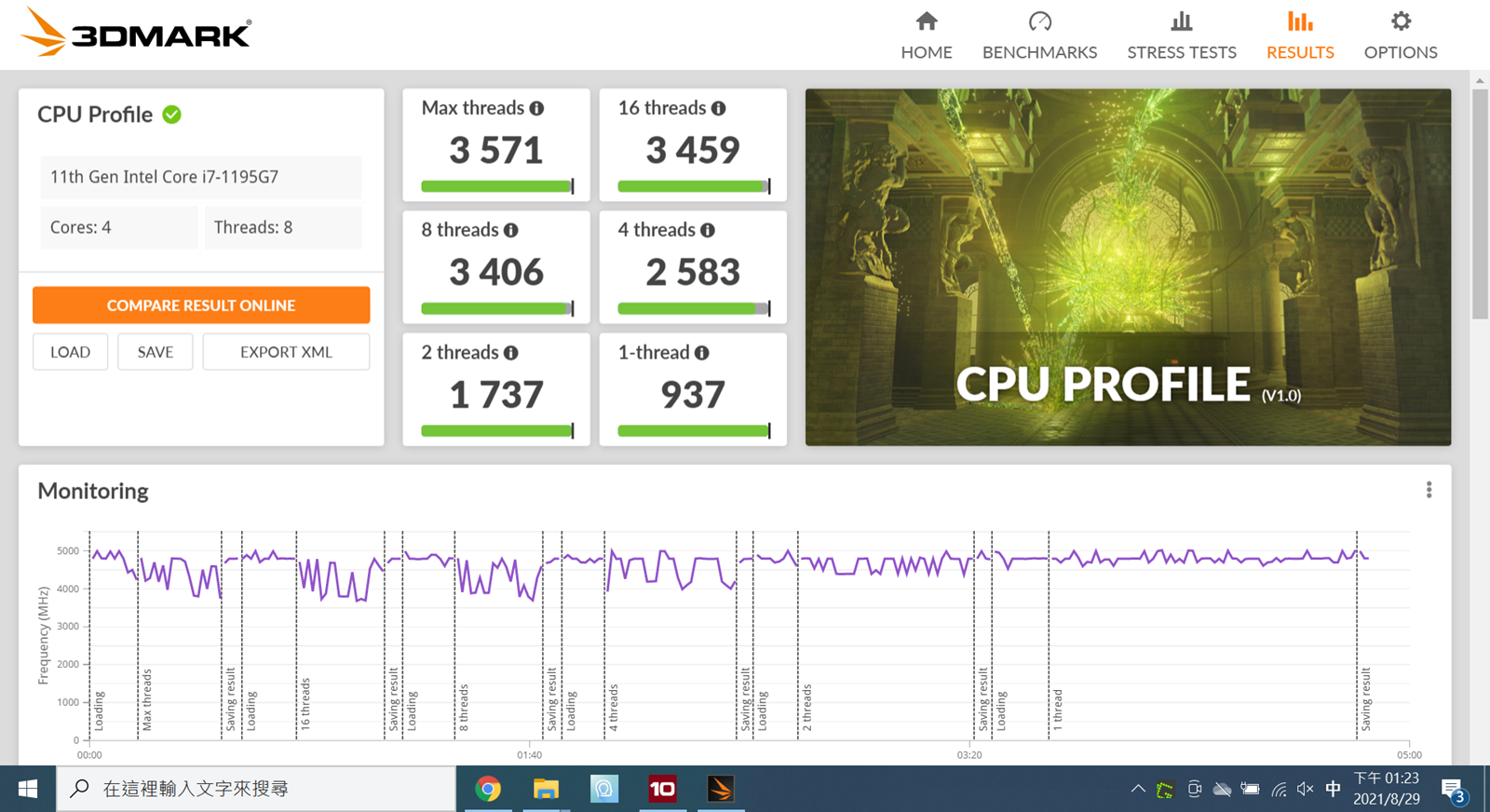Screen dimensions: 1490x812
Task: Click the vertical scrollbar thumb on the right
Action: pos(1480,205)
